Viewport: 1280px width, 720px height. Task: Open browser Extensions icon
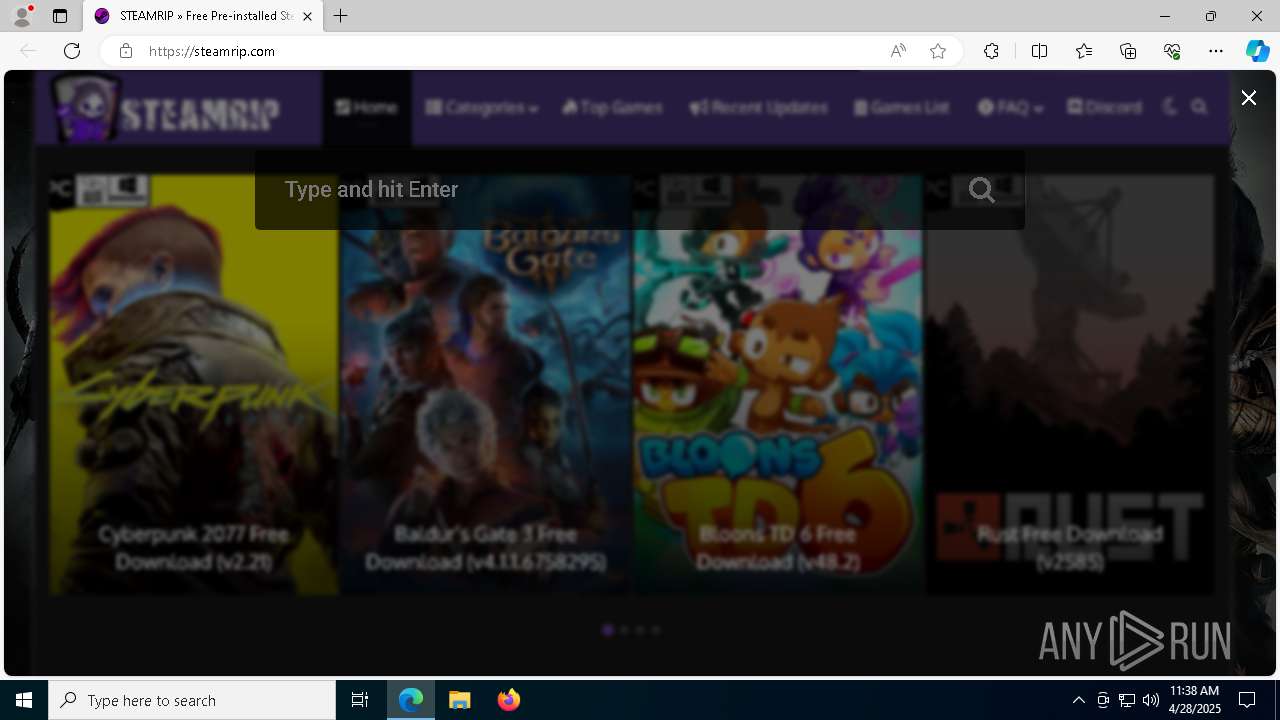click(x=991, y=51)
